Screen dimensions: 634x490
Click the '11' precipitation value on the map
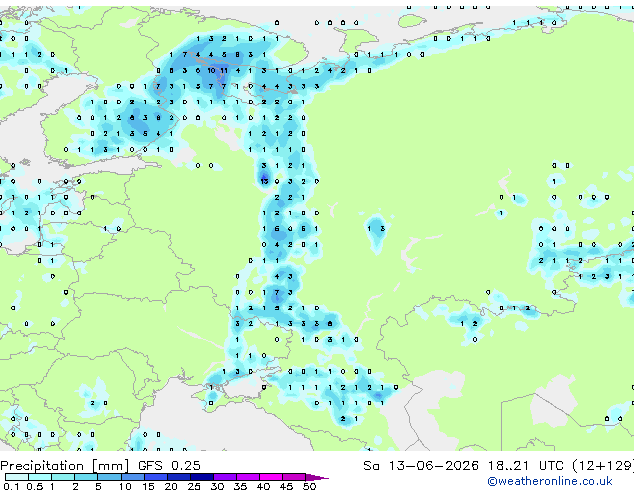pos(224,70)
